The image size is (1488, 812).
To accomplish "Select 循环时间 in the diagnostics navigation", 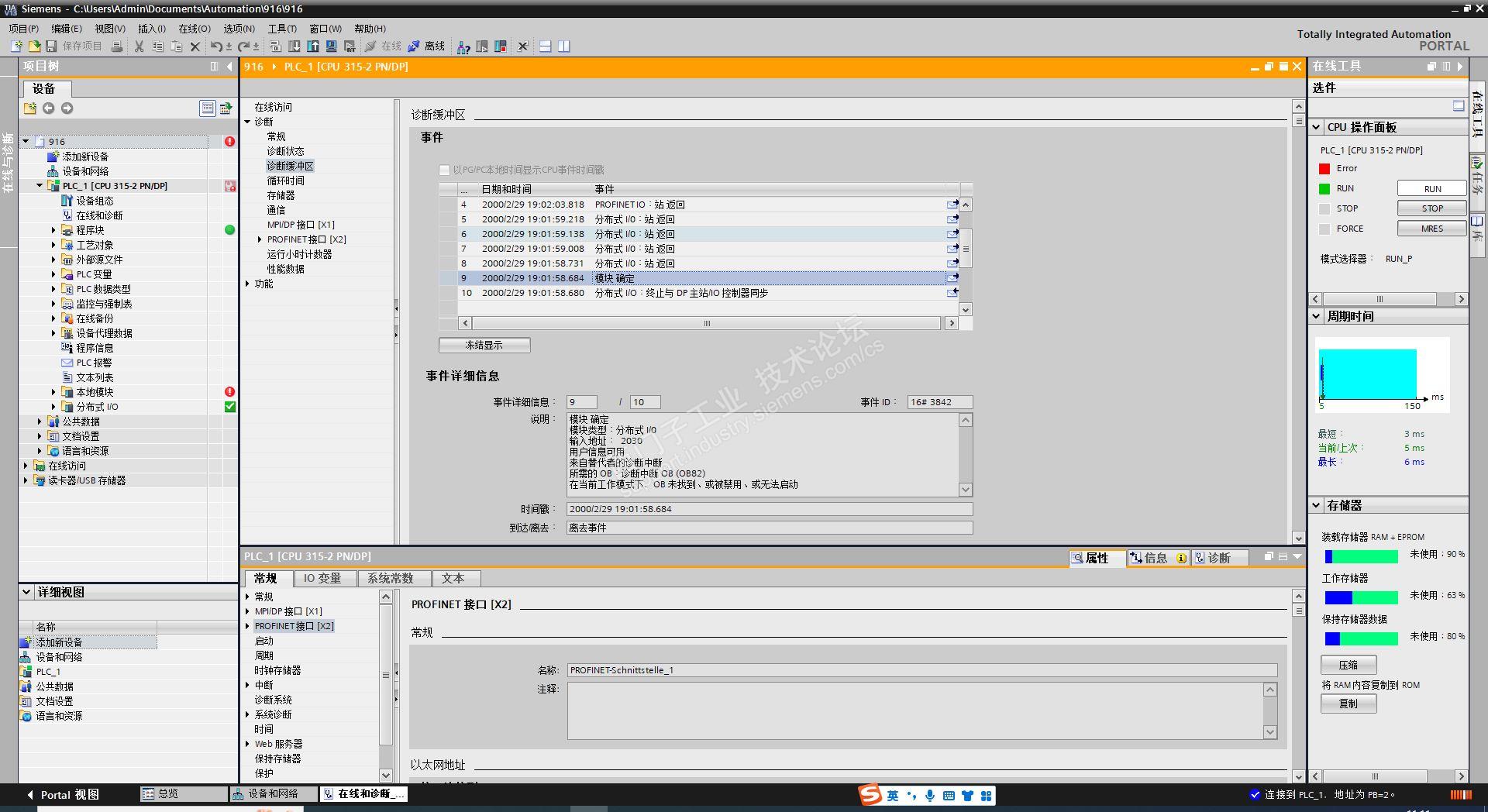I will pos(286,181).
